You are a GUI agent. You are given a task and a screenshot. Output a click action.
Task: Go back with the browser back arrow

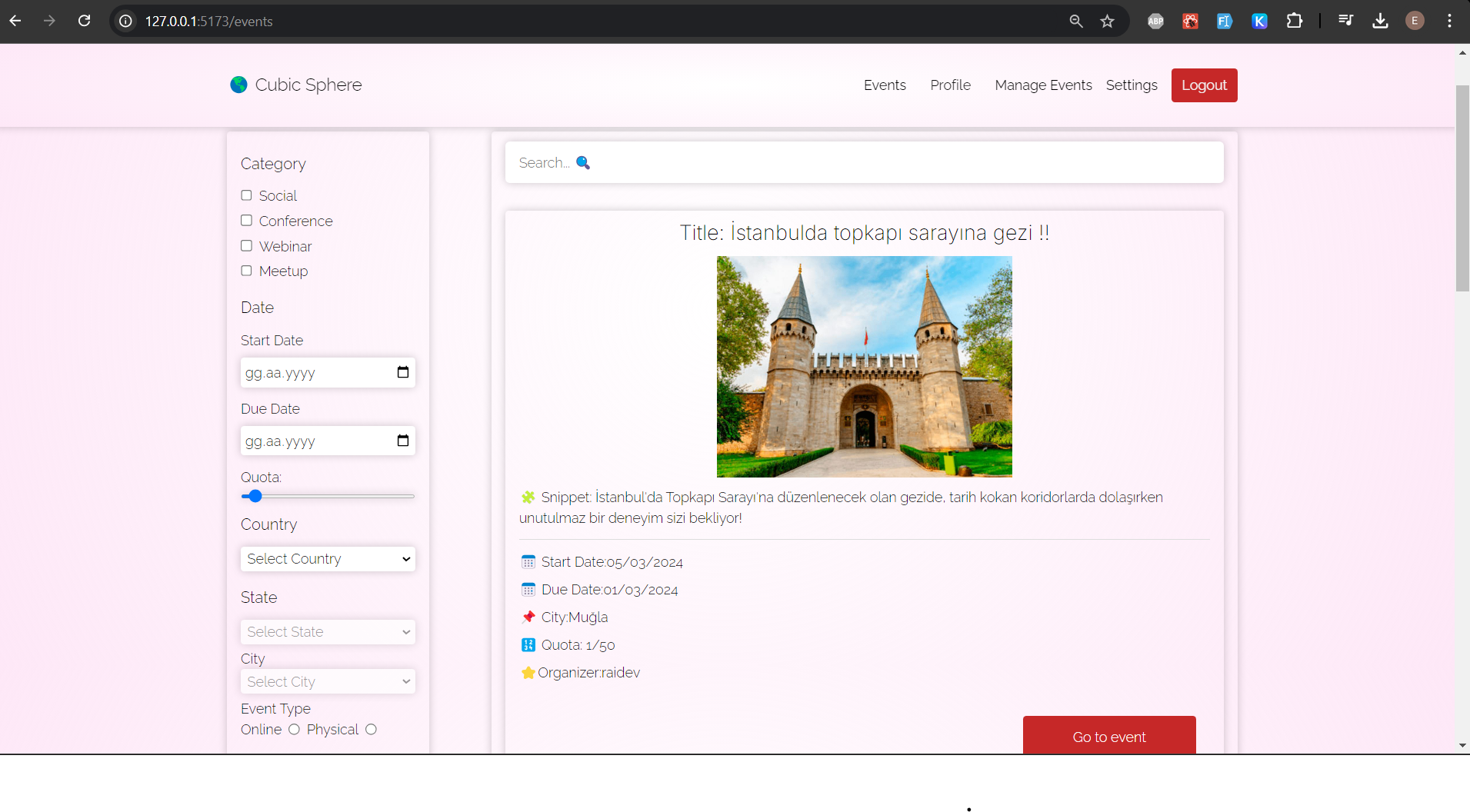point(15,21)
